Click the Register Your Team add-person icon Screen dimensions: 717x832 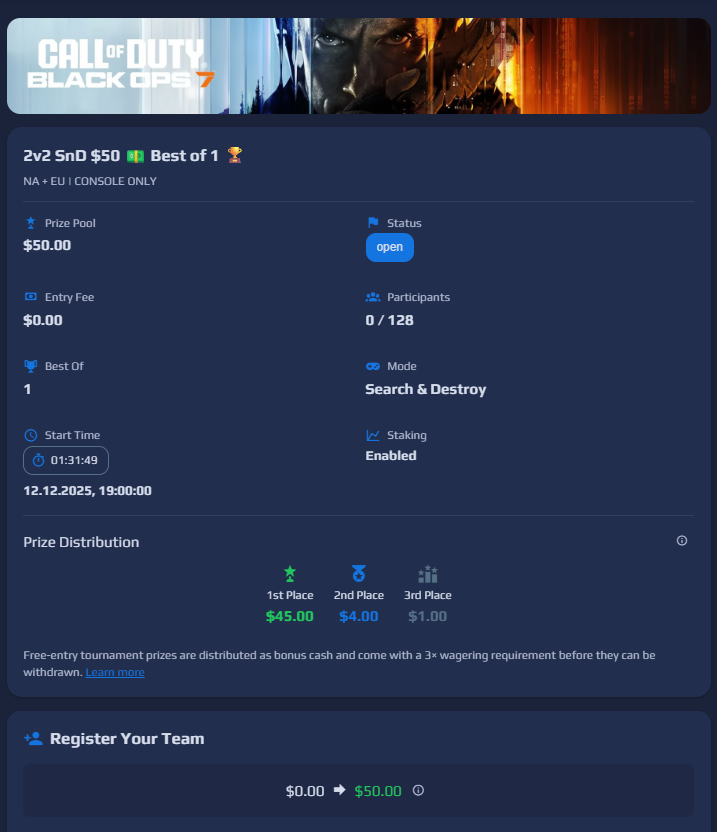tap(33, 738)
